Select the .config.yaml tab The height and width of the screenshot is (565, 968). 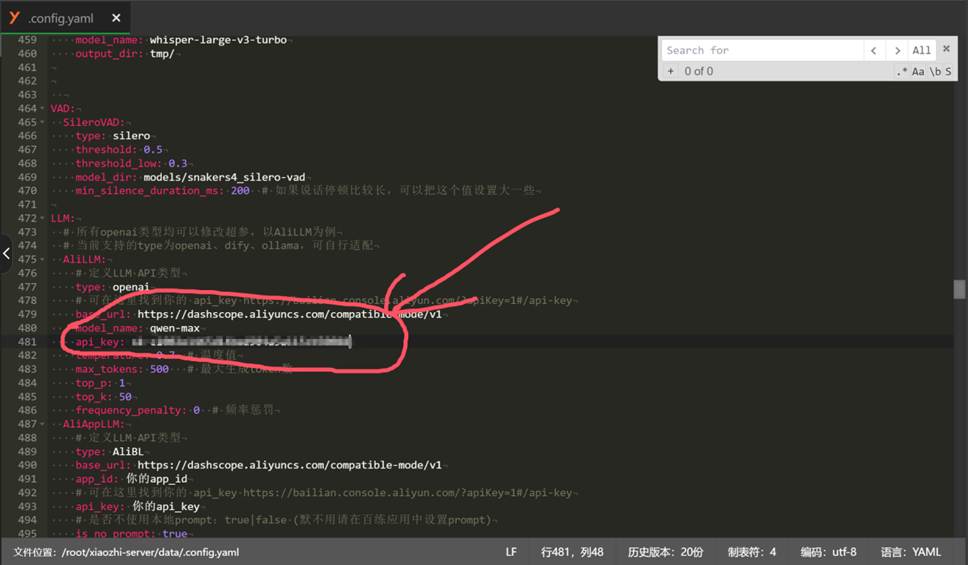click(x=62, y=16)
